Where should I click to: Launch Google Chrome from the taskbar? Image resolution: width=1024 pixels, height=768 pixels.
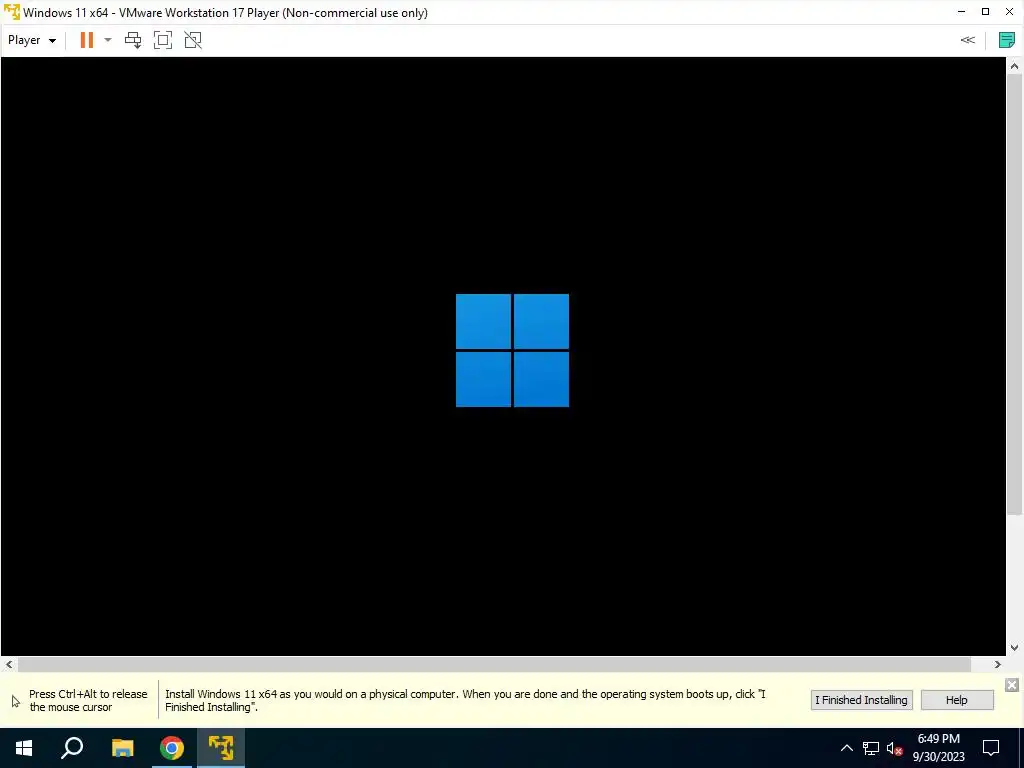click(172, 748)
